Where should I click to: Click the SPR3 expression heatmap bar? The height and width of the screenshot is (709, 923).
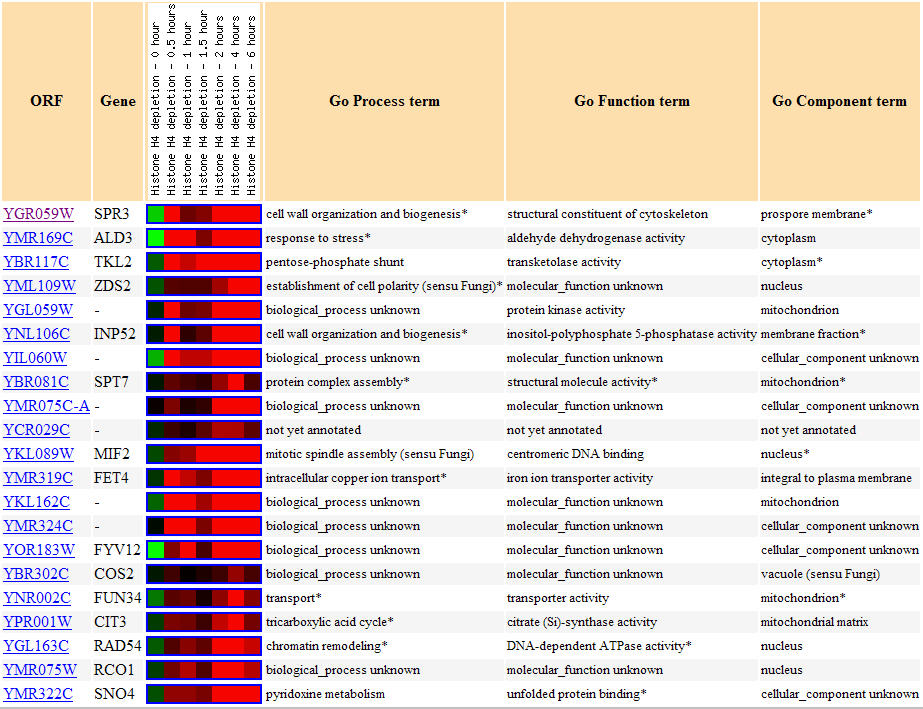204,214
